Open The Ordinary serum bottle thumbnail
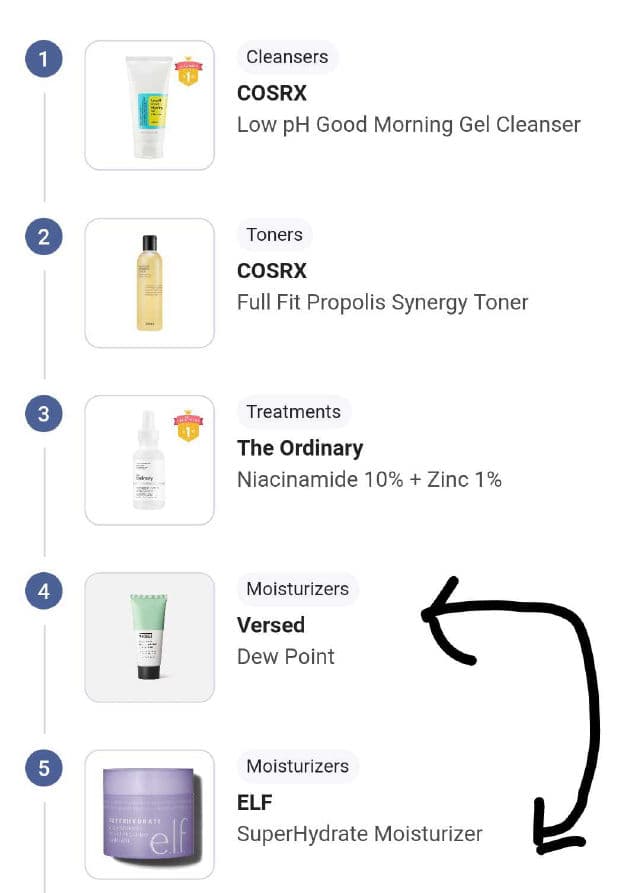This screenshot has width=640, height=893. [149, 460]
